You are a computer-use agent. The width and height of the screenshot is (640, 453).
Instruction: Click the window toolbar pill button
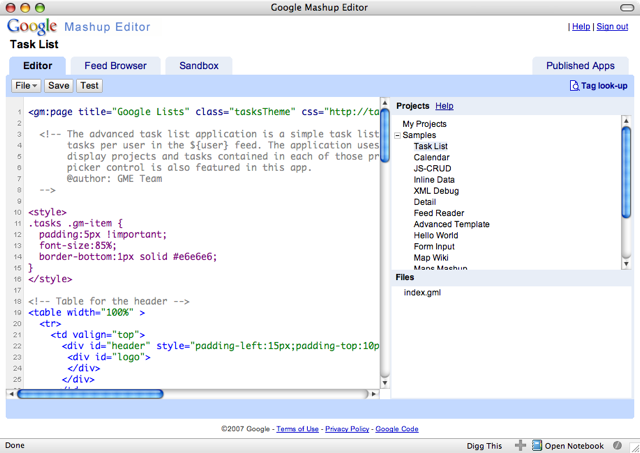coord(627,7)
